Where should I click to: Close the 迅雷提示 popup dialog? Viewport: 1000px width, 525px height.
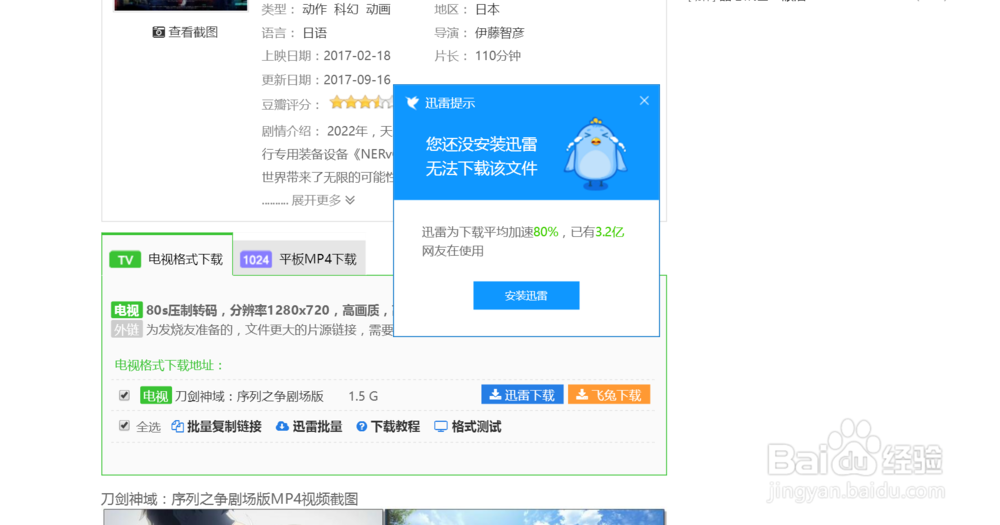click(x=644, y=101)
